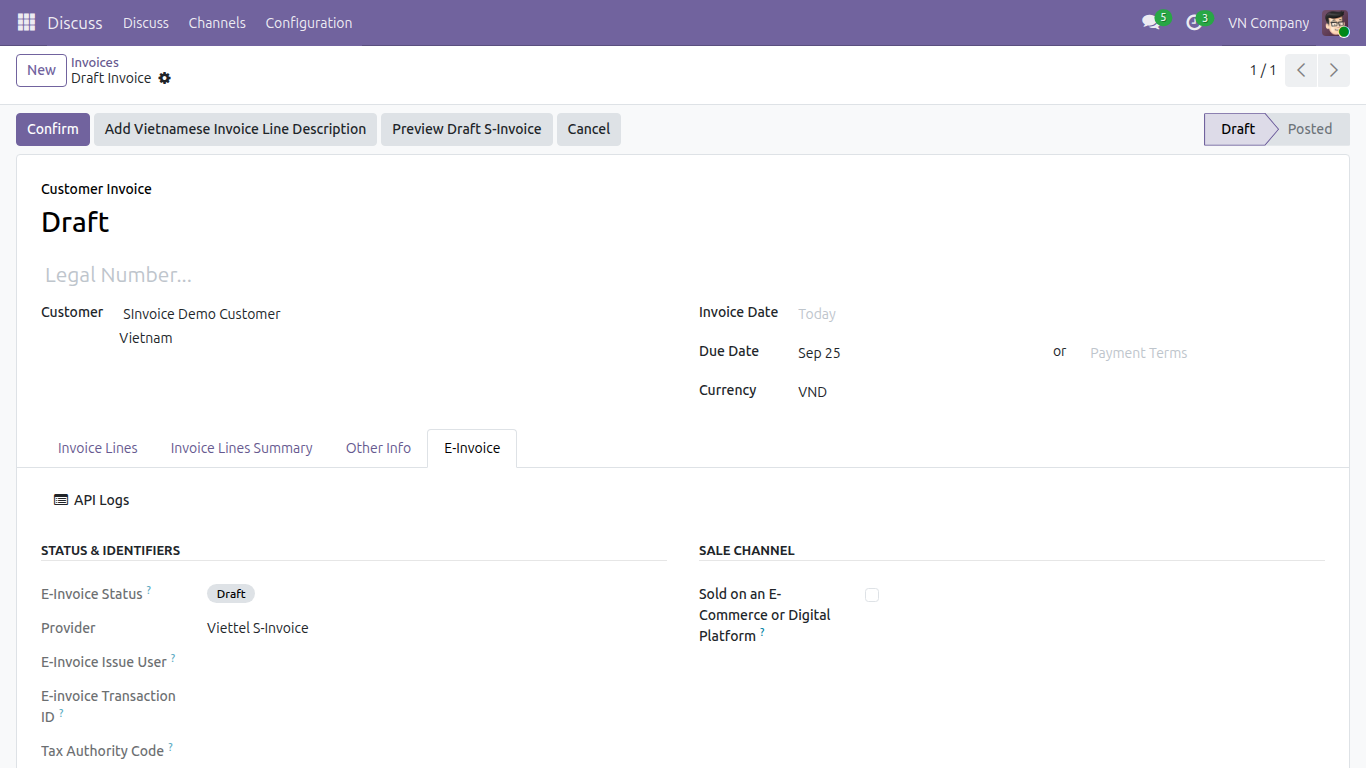Open the API Logs list icon
1366x768 pixels.
click(61, 500)
